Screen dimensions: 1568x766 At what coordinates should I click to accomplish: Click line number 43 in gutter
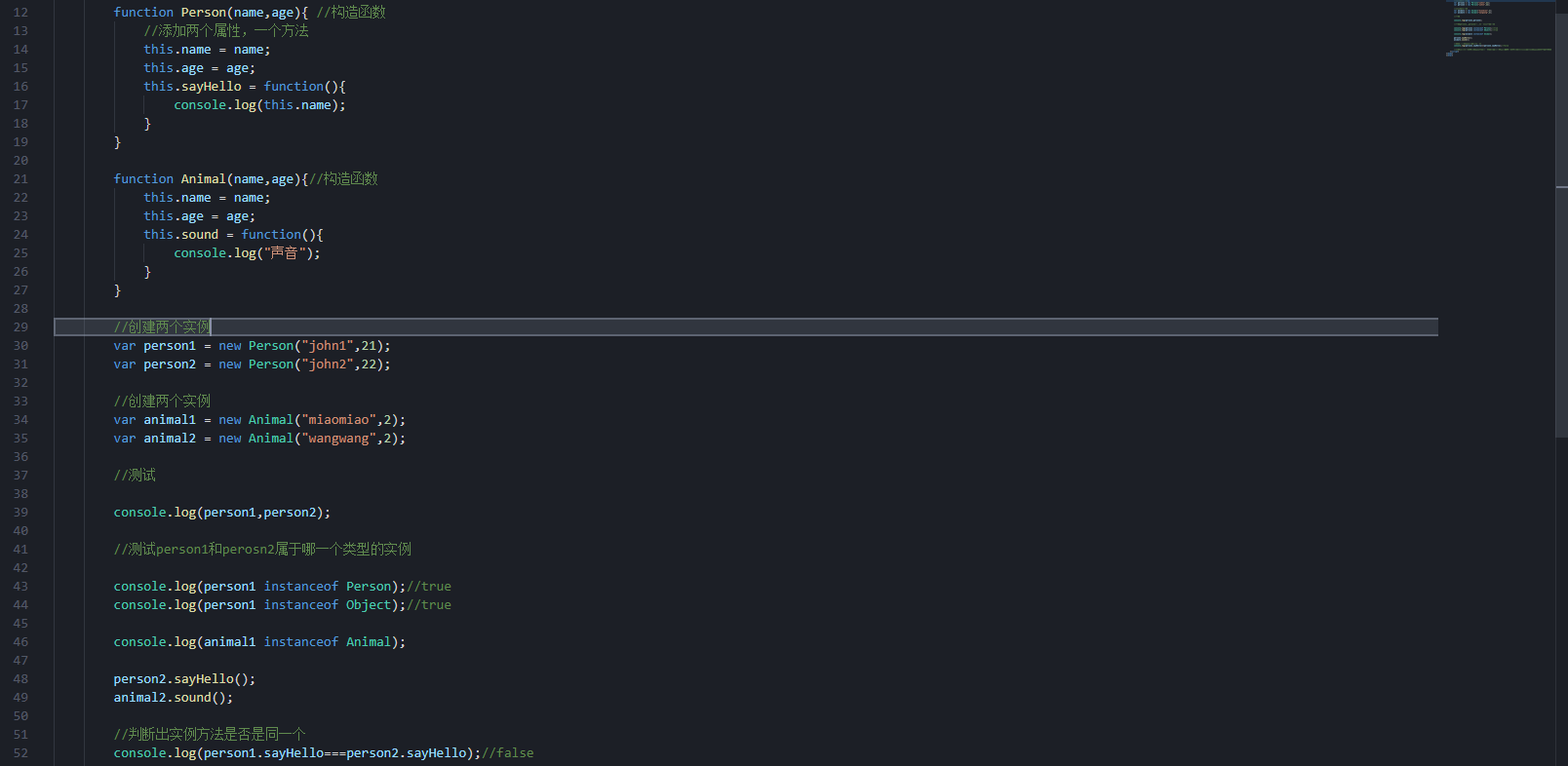(20, 587)
